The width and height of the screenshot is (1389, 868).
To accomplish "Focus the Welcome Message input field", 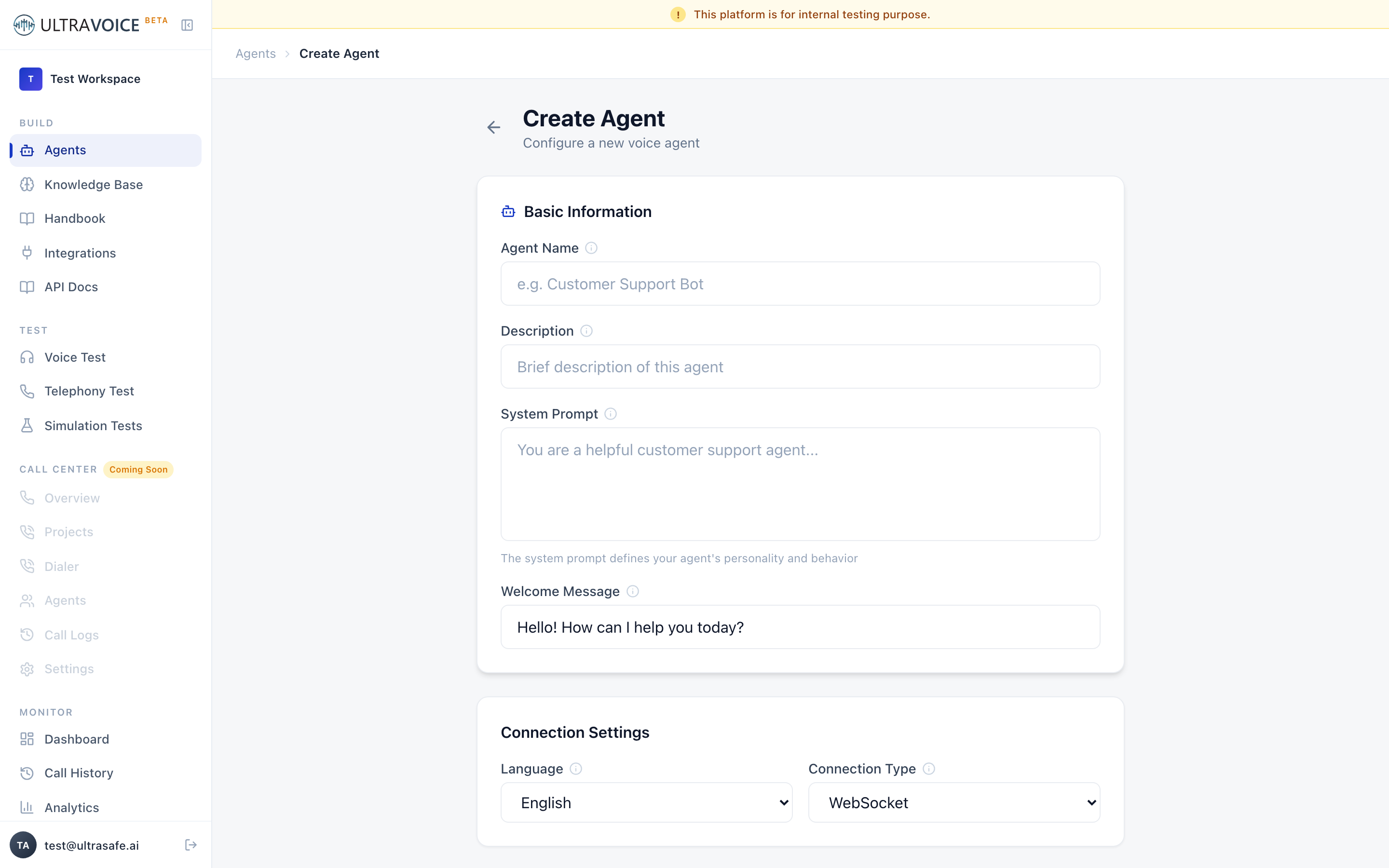I will click(800, 627).
